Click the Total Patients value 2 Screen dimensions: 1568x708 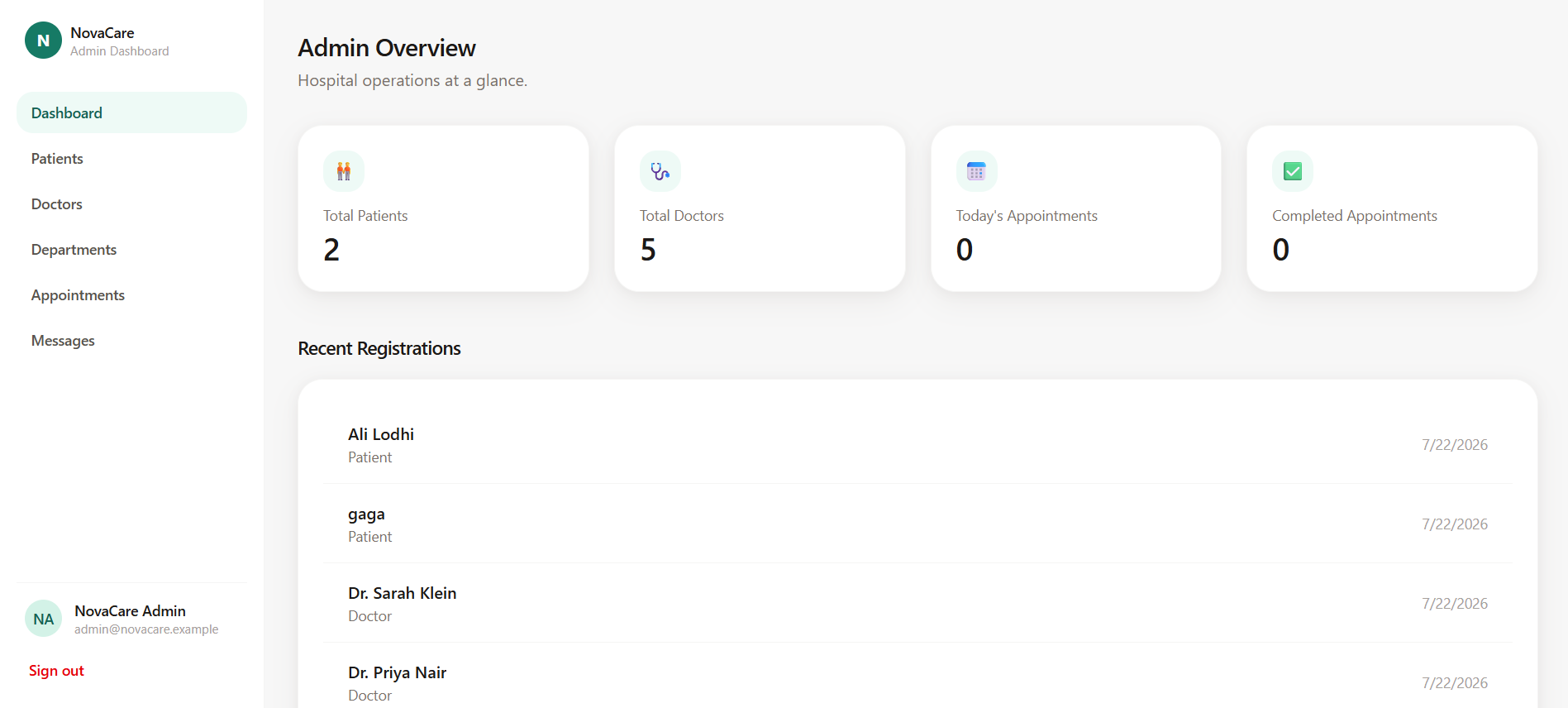tap(331, 250)
